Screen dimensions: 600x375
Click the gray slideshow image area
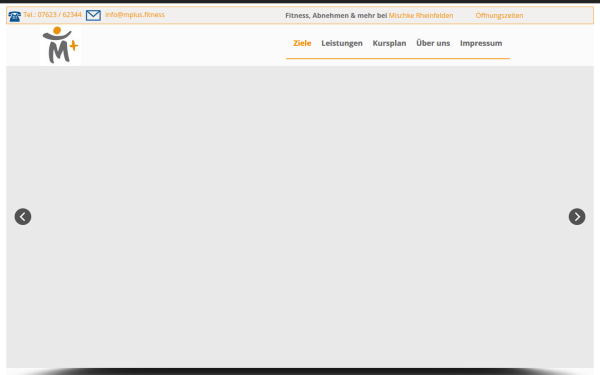click(300, 217)
